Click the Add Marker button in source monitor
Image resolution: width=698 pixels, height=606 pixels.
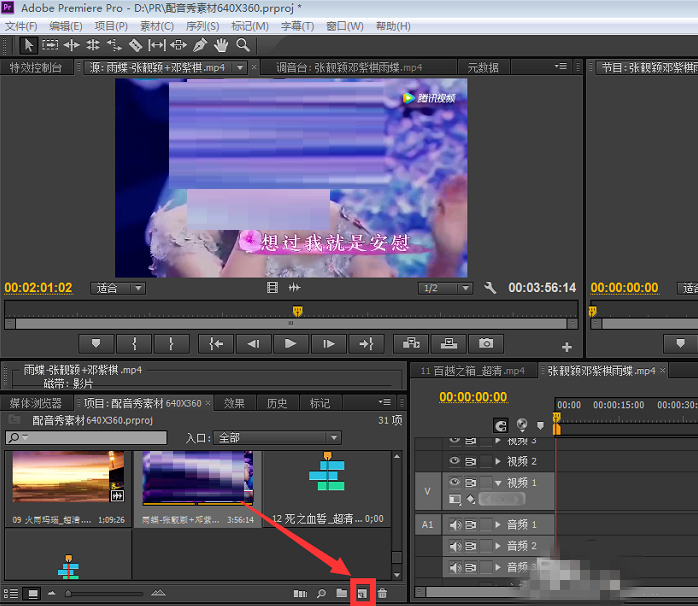[96, 344]
